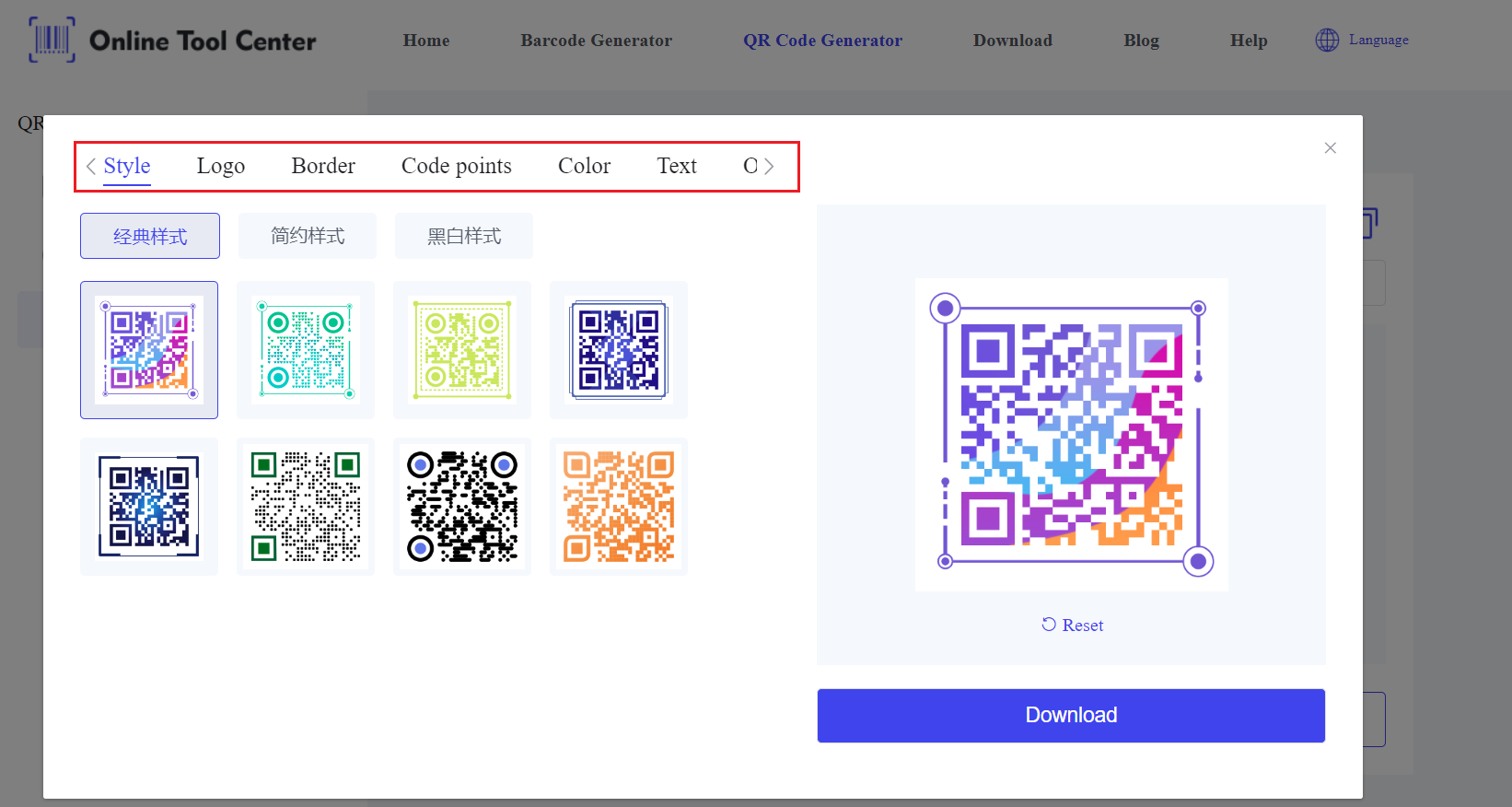Switch to the Color tab
Screen dimensions: 1512x807
(585, 166)
